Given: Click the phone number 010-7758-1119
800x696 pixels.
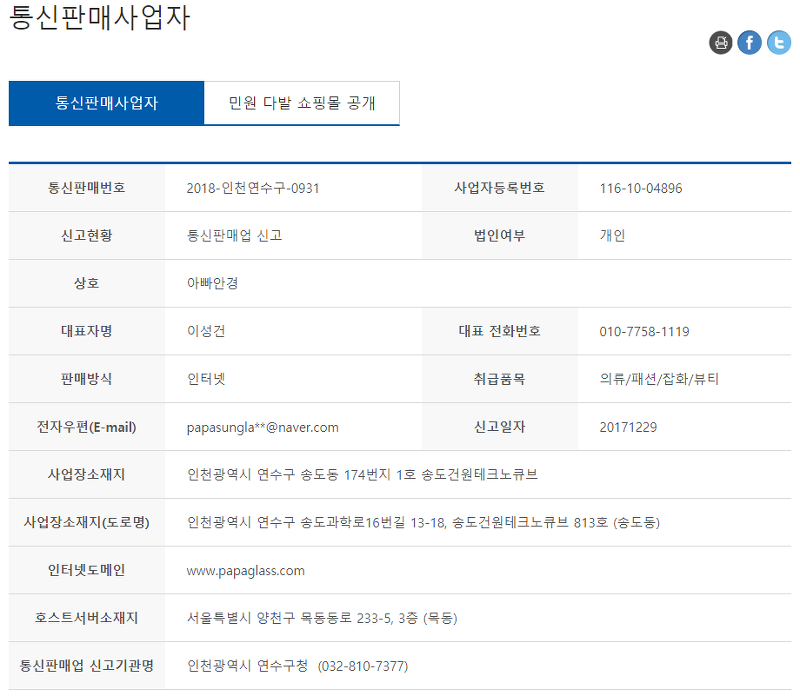Looking at the screenshot, I should click(x=647, y=331).
